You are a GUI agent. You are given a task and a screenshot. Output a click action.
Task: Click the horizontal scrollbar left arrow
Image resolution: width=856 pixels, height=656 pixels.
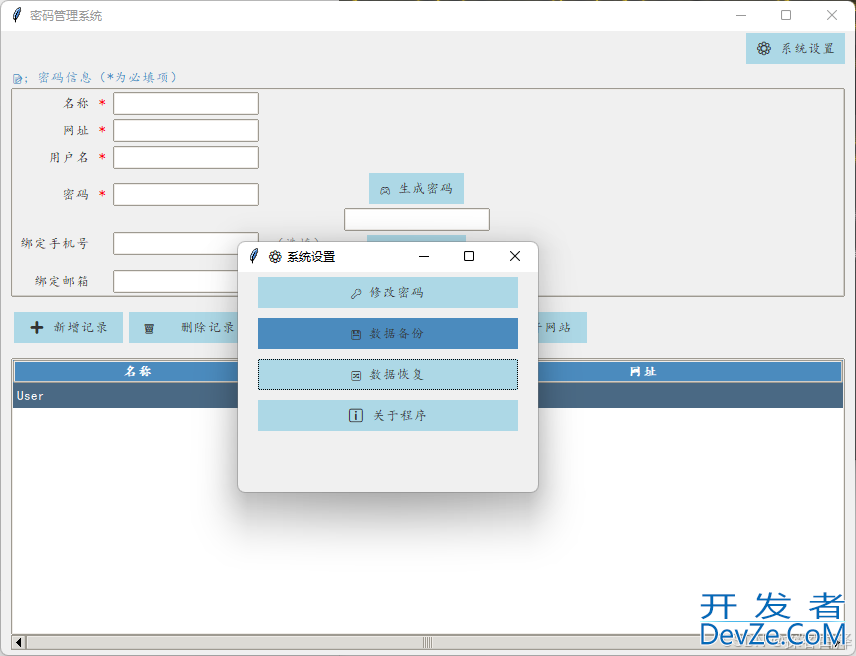[19, 642]
